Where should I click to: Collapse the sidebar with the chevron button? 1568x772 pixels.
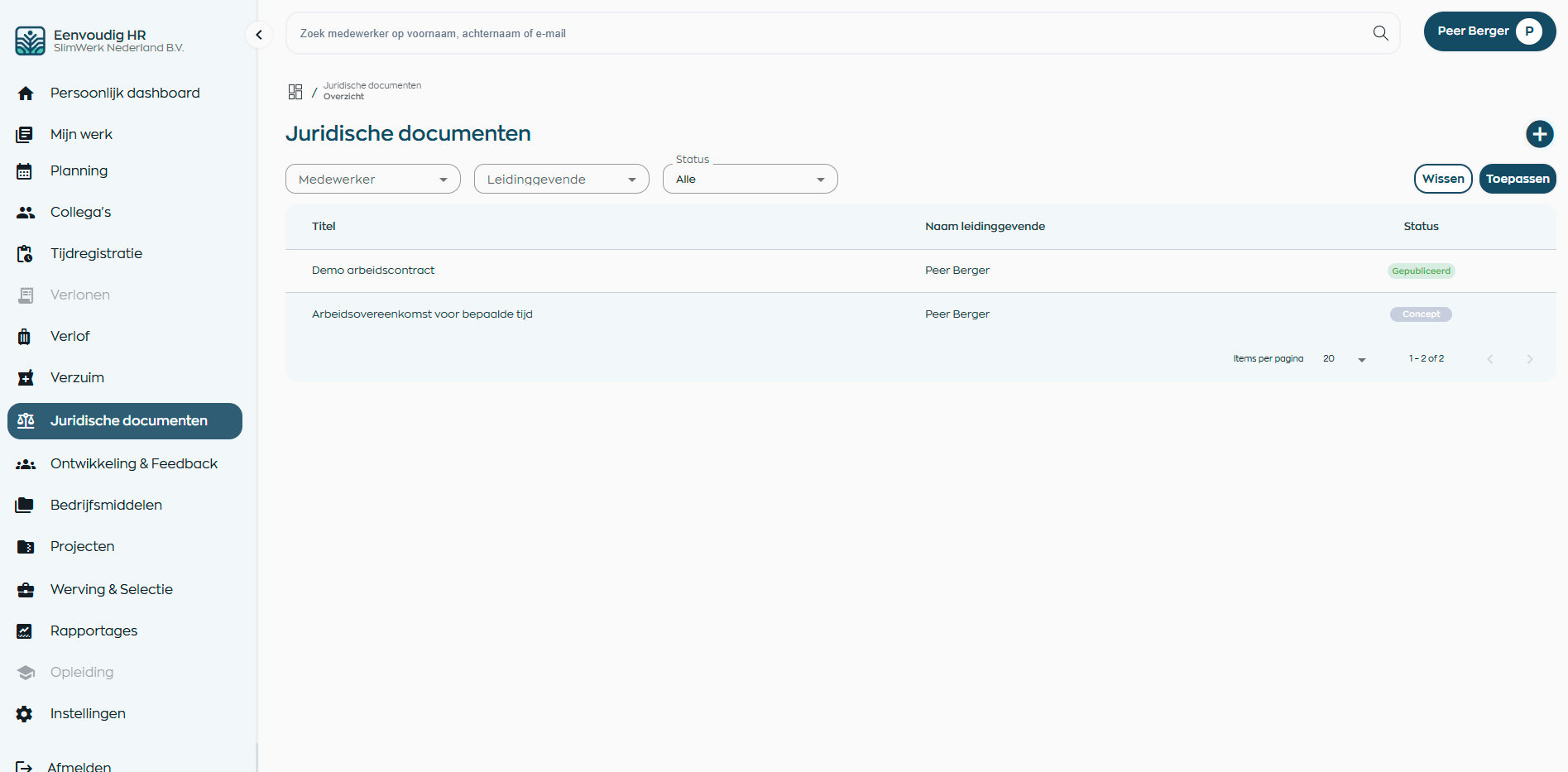pos(258,35)
